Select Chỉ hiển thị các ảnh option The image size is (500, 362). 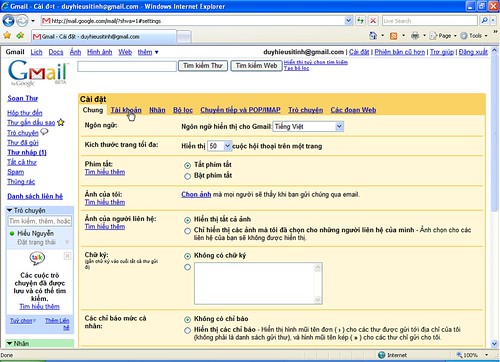pyautogui.click(x=187, y=231)
